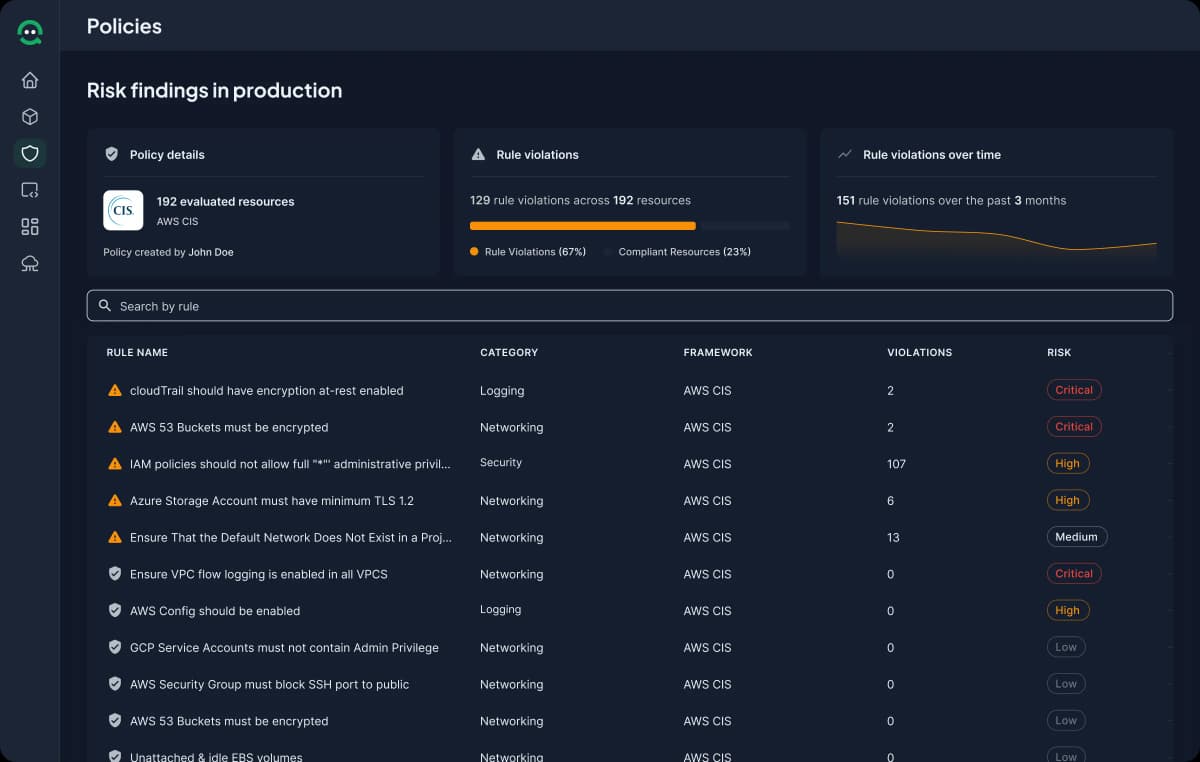Click the cloud icon at the sidebar bottom
The height and width of the screenshot is (762, 1200).
pos(29,263)
